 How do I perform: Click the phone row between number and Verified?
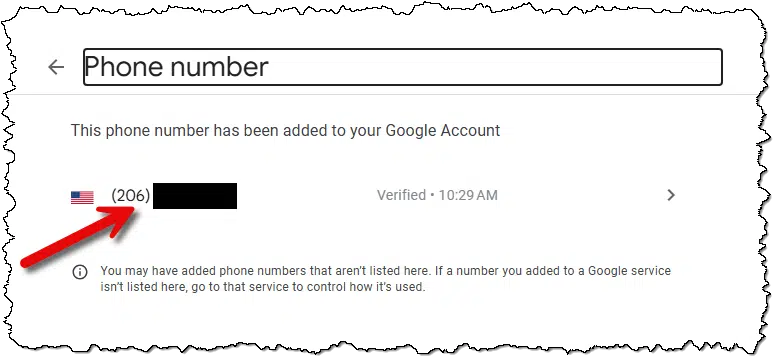click(x=307, y=196)
